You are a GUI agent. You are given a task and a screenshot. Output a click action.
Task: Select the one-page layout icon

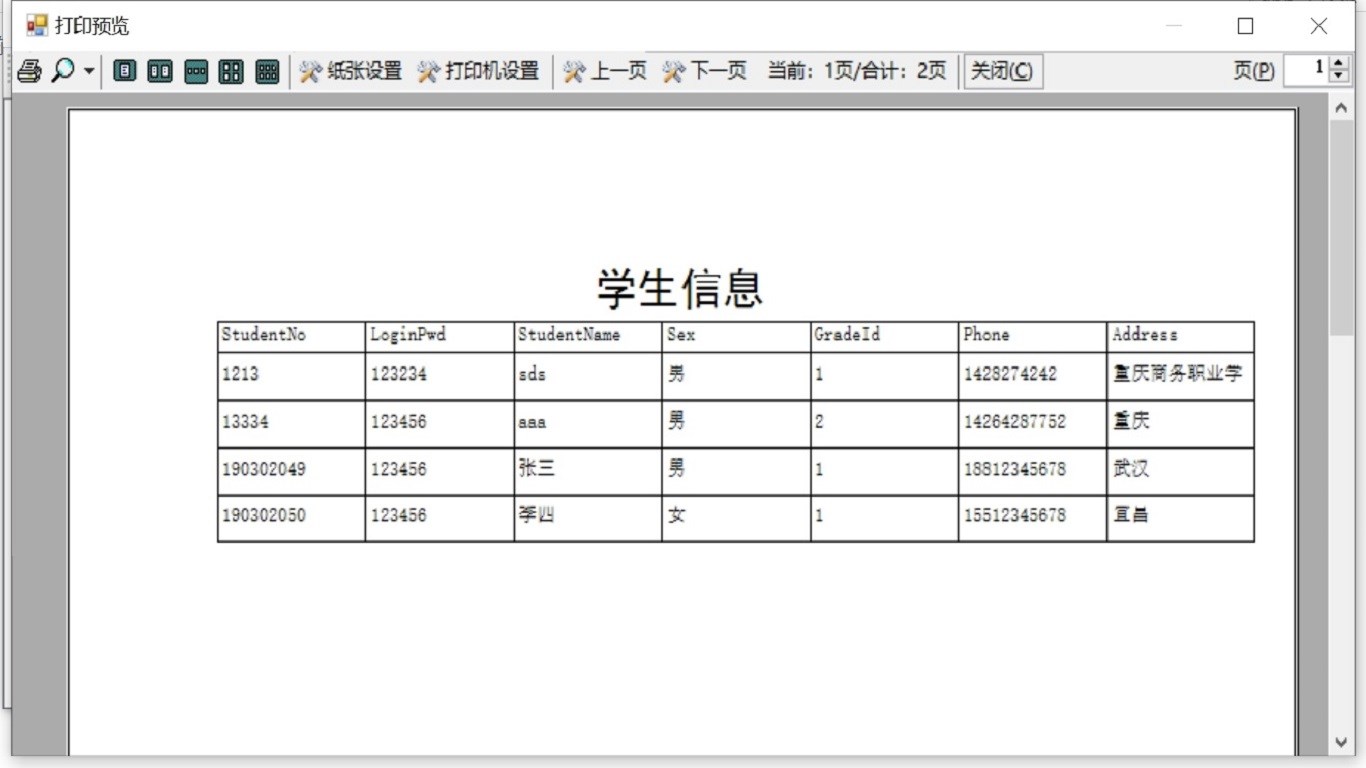pyautogui.click(x=124, y=71)
